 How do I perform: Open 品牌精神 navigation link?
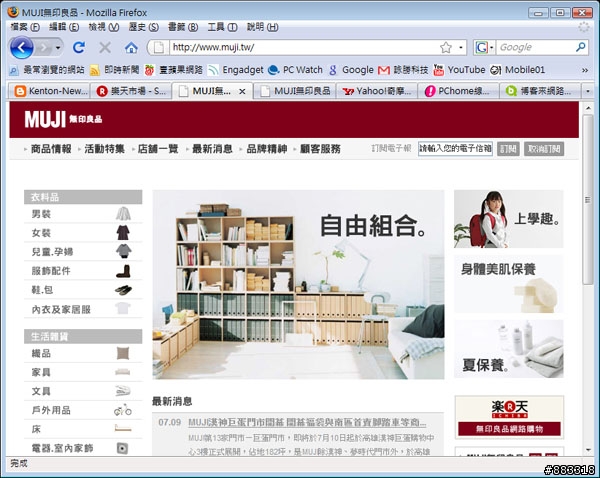[267, 149]
